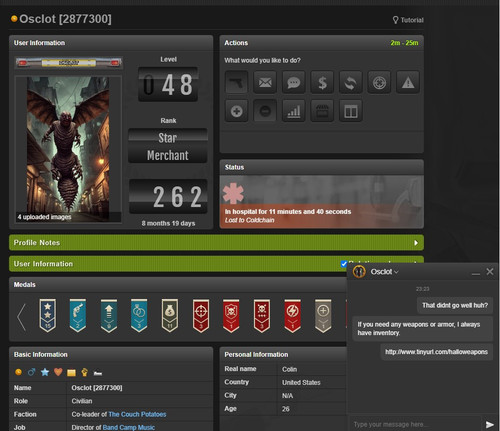Click the '8 months 19 days' age text

168,223
